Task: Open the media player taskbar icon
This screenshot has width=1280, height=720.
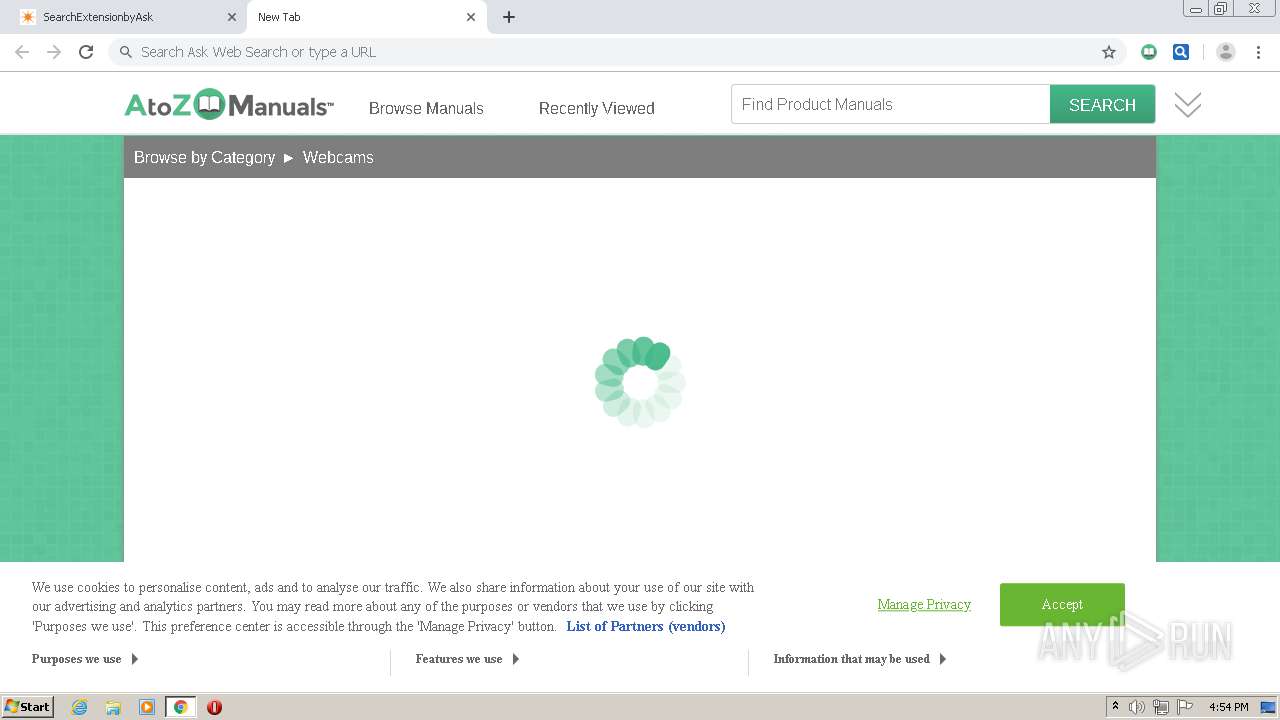Action: [x=147, y=707]
